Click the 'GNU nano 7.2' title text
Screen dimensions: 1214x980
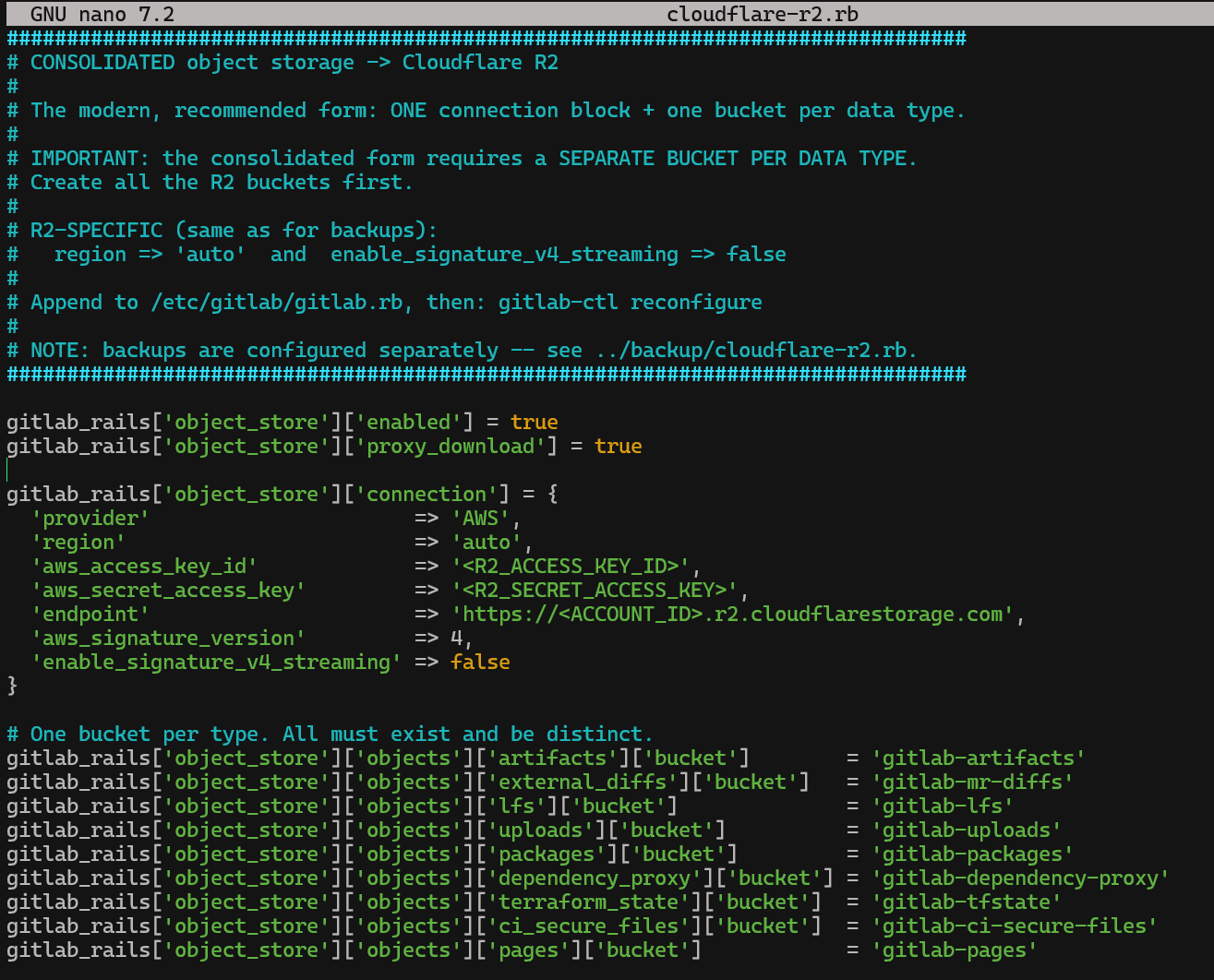pos(102,14)
